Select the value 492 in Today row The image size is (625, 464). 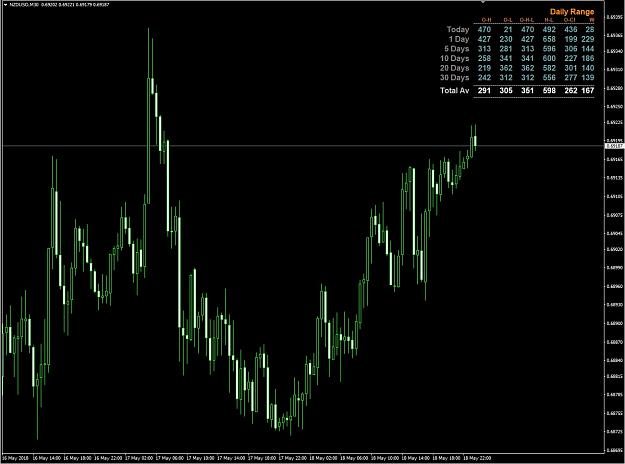(x=549, y=29)
